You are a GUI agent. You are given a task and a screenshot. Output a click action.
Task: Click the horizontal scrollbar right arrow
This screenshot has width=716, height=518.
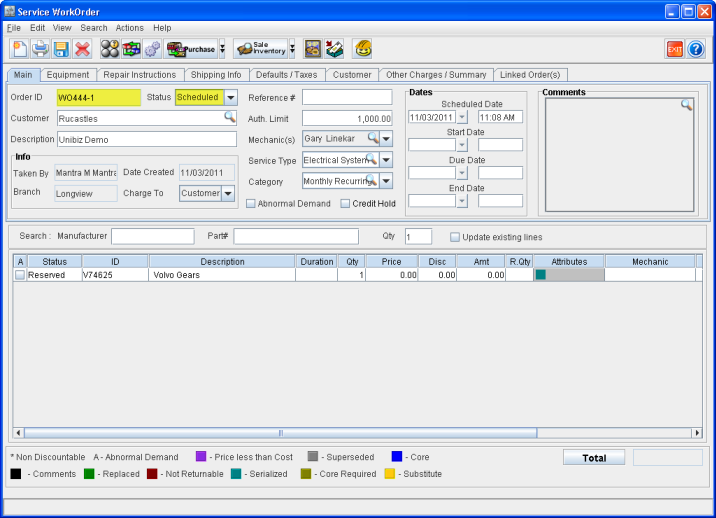(697, 433)
